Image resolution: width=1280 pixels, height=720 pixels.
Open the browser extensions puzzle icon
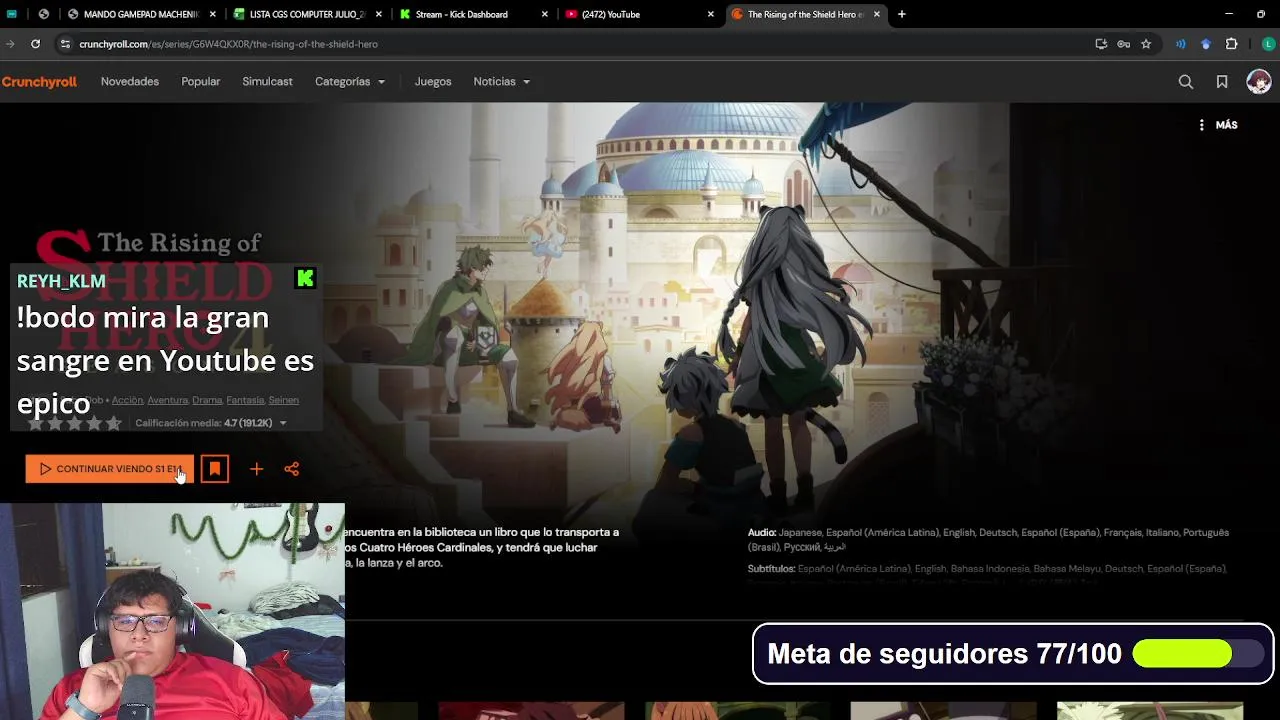1231,44
